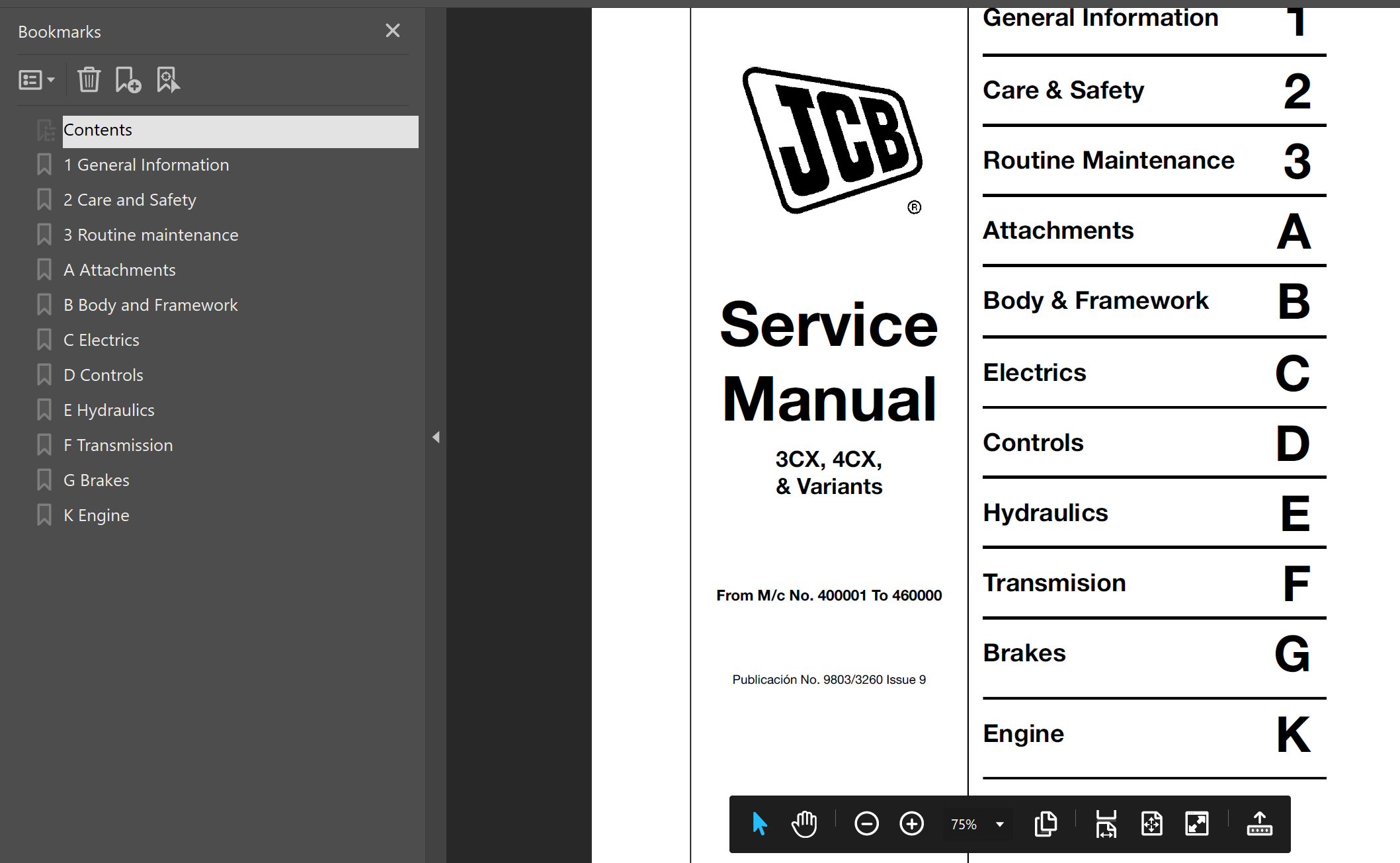
Task: Click the bookmark icon beside G Brakes
Action: pyautogui.click(x=44, y=480)
